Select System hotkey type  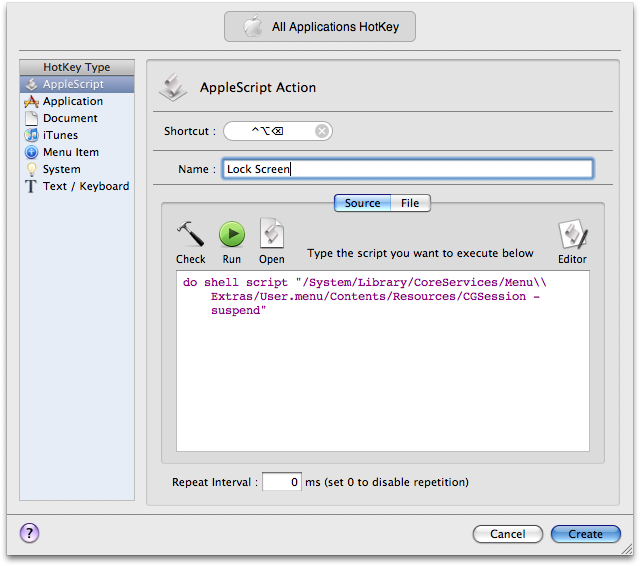point(77,169)
